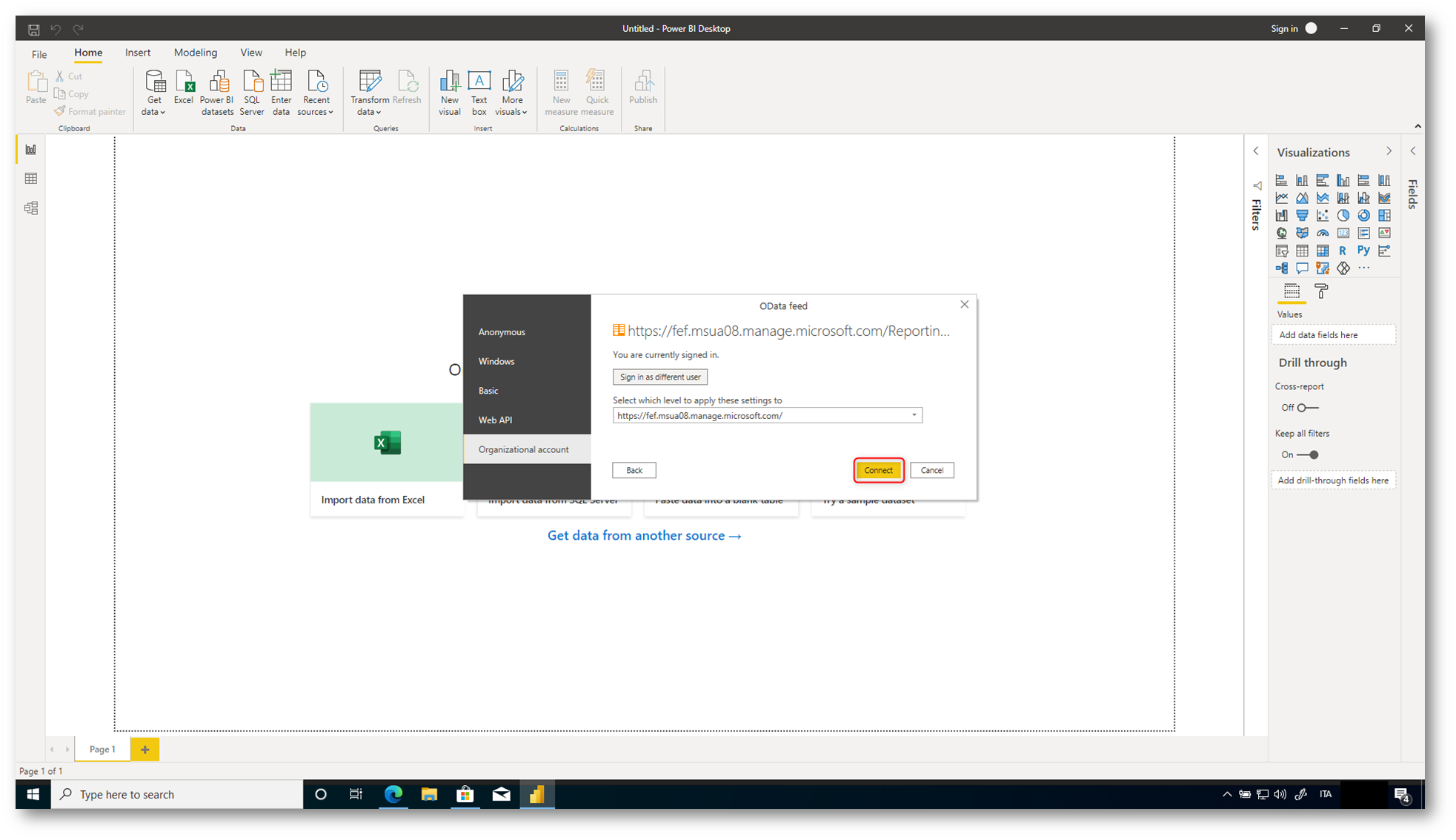This screenshot has width=1456, height=840.
Task: Expand the Filters pane chevron
Action: tap(1256, 151)
